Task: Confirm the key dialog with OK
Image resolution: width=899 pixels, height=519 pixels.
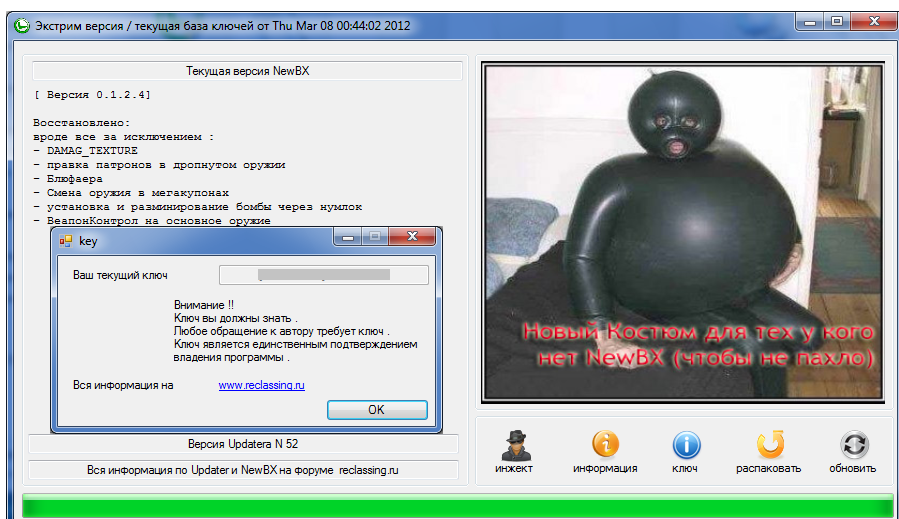Action: (x=377, y=409)
